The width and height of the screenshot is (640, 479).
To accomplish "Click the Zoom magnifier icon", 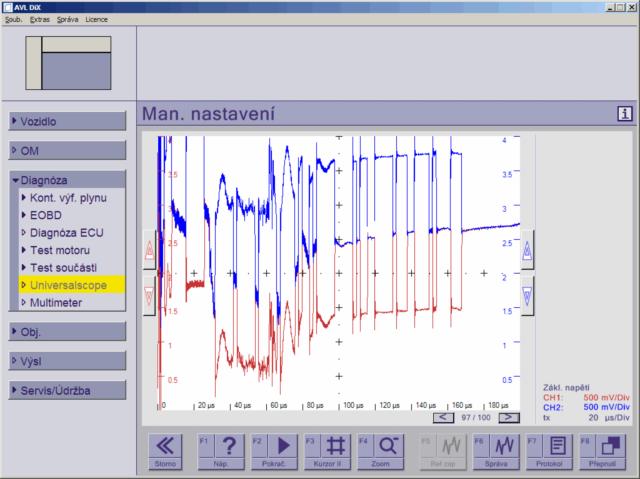I will (389, 446).
